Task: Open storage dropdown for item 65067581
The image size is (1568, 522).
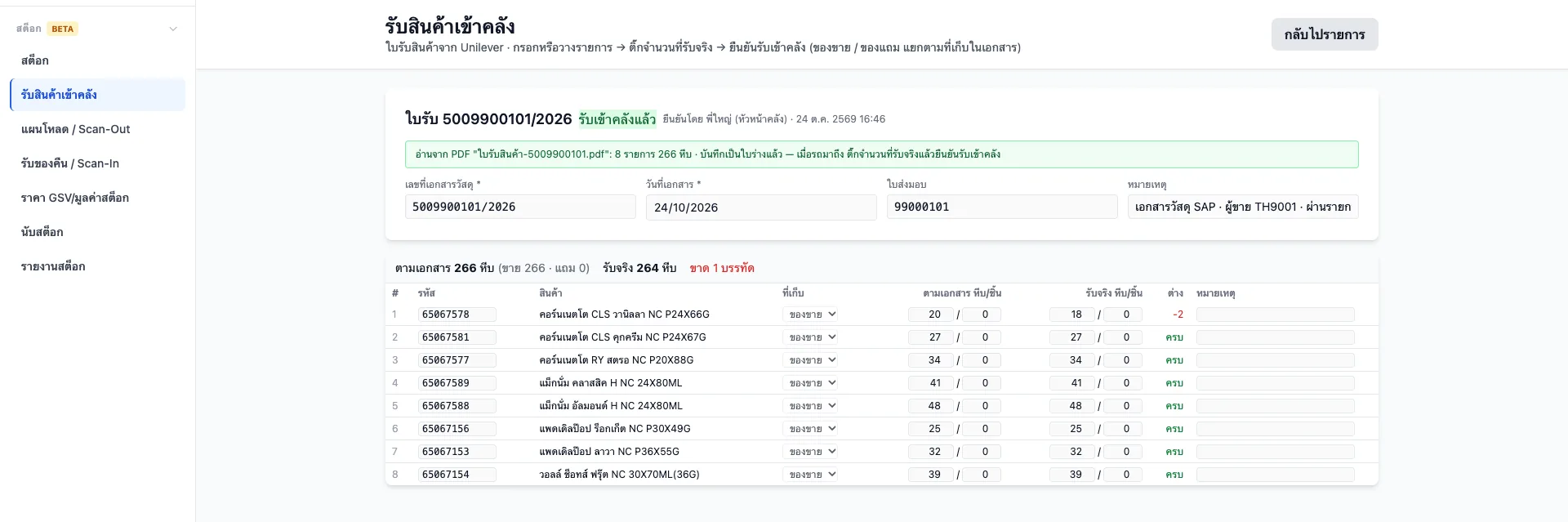Action: tap(810, 337)
